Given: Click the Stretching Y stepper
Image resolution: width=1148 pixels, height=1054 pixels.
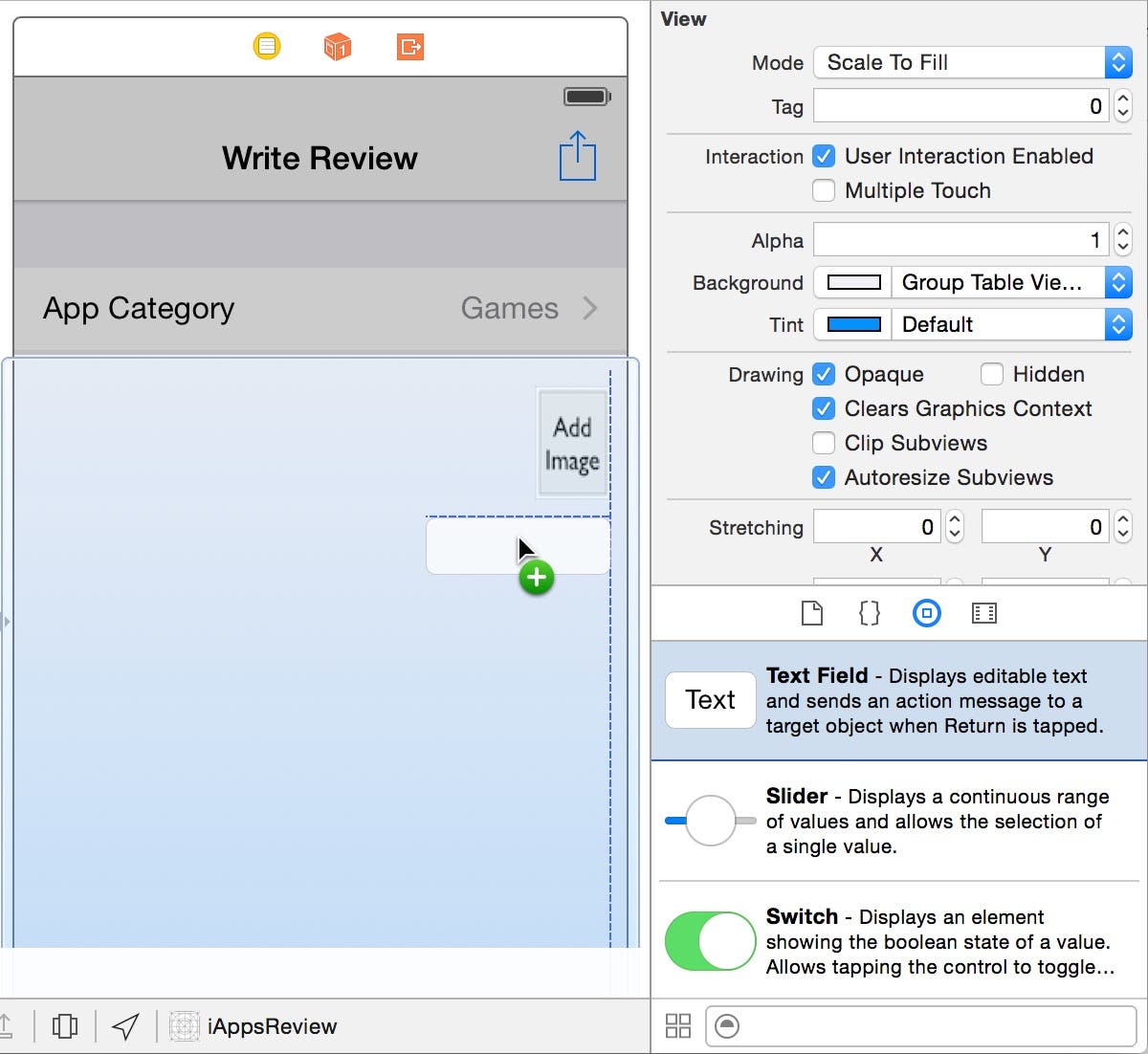Looking at the screenshot, I should (x=1123, y=527).
